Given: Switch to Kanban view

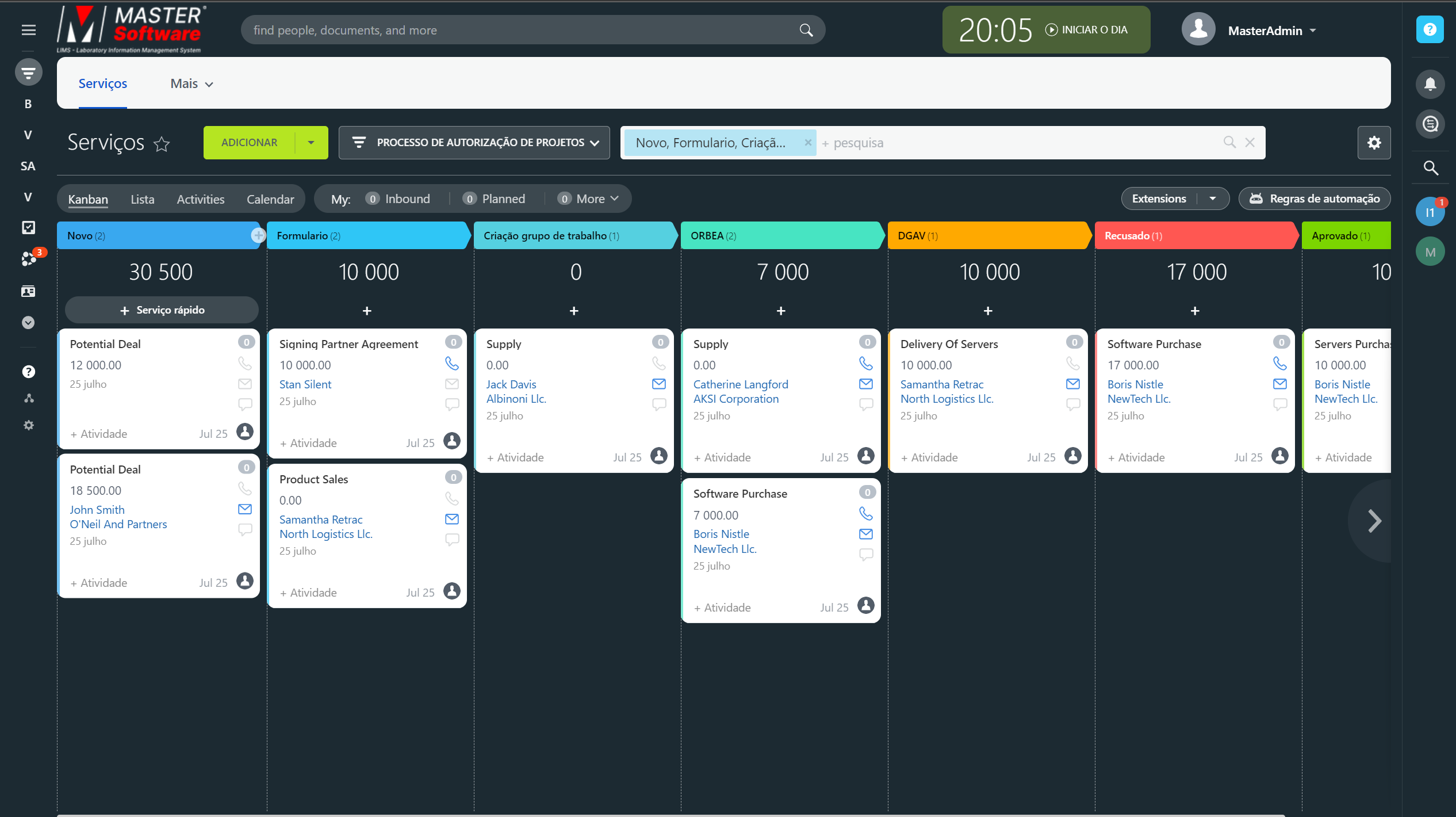Looking at the screenshot, I should coord(88,200).
